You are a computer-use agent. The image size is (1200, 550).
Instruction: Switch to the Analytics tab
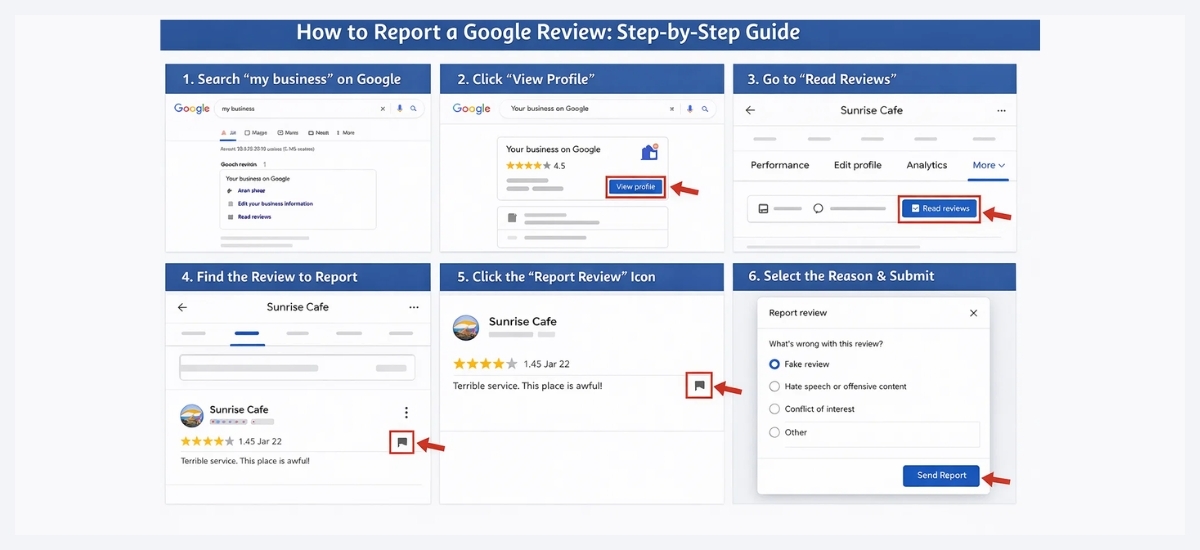(927, 165)
